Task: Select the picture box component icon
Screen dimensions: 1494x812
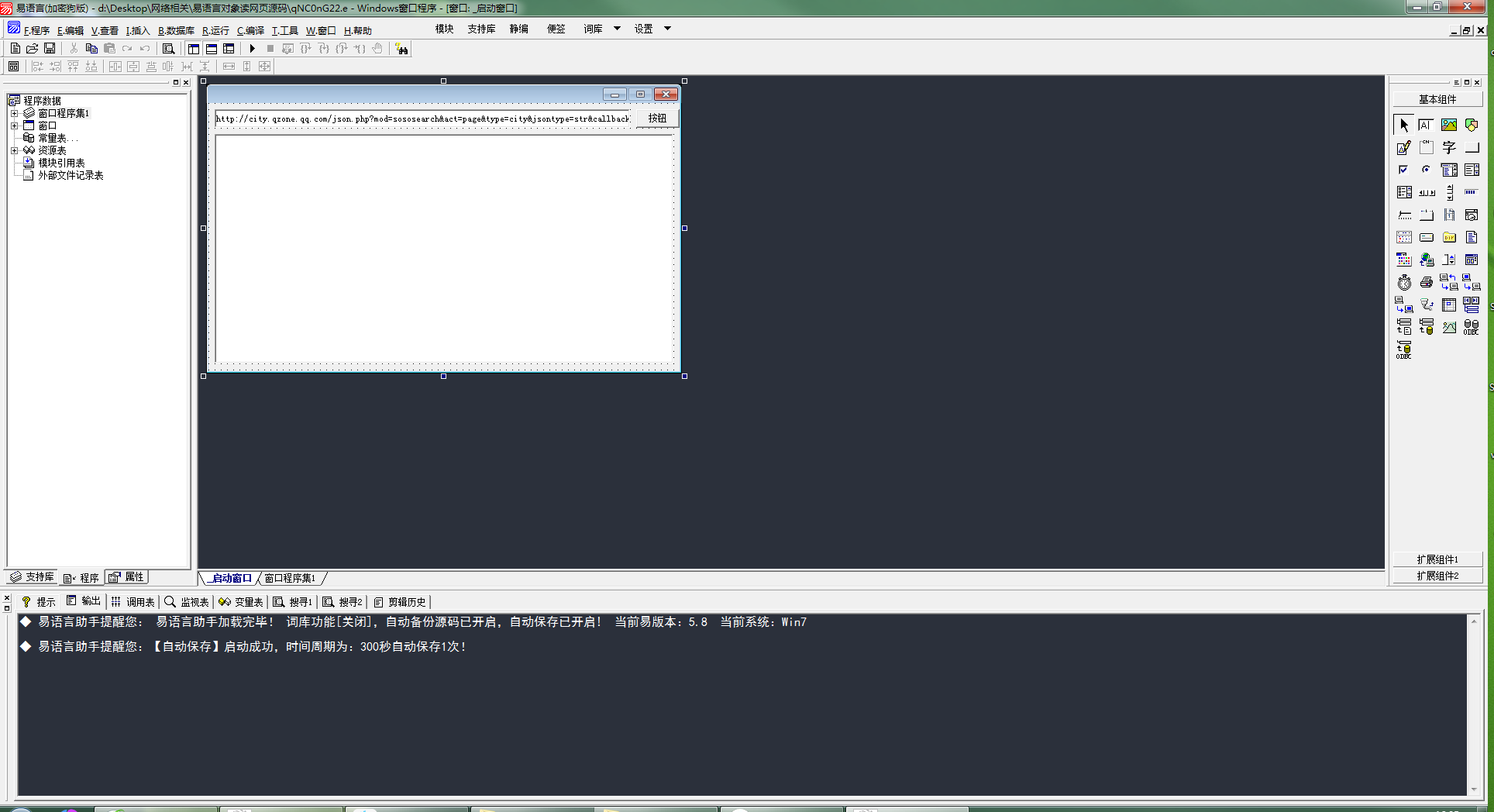Action: pyautogui.click(x=1448, y=125)
